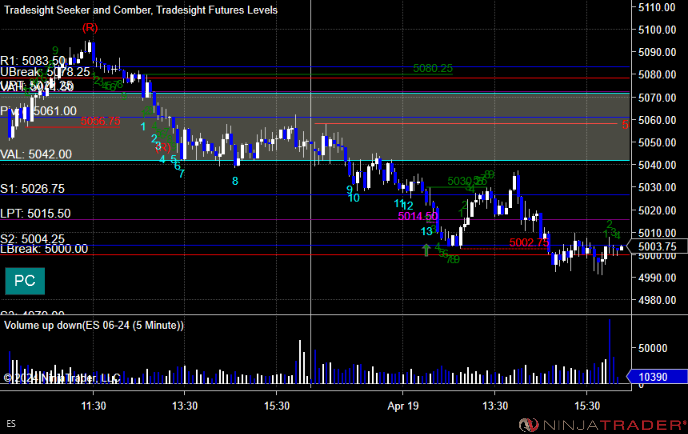Click the red 5056.75 price label

[x=100, y=121]
